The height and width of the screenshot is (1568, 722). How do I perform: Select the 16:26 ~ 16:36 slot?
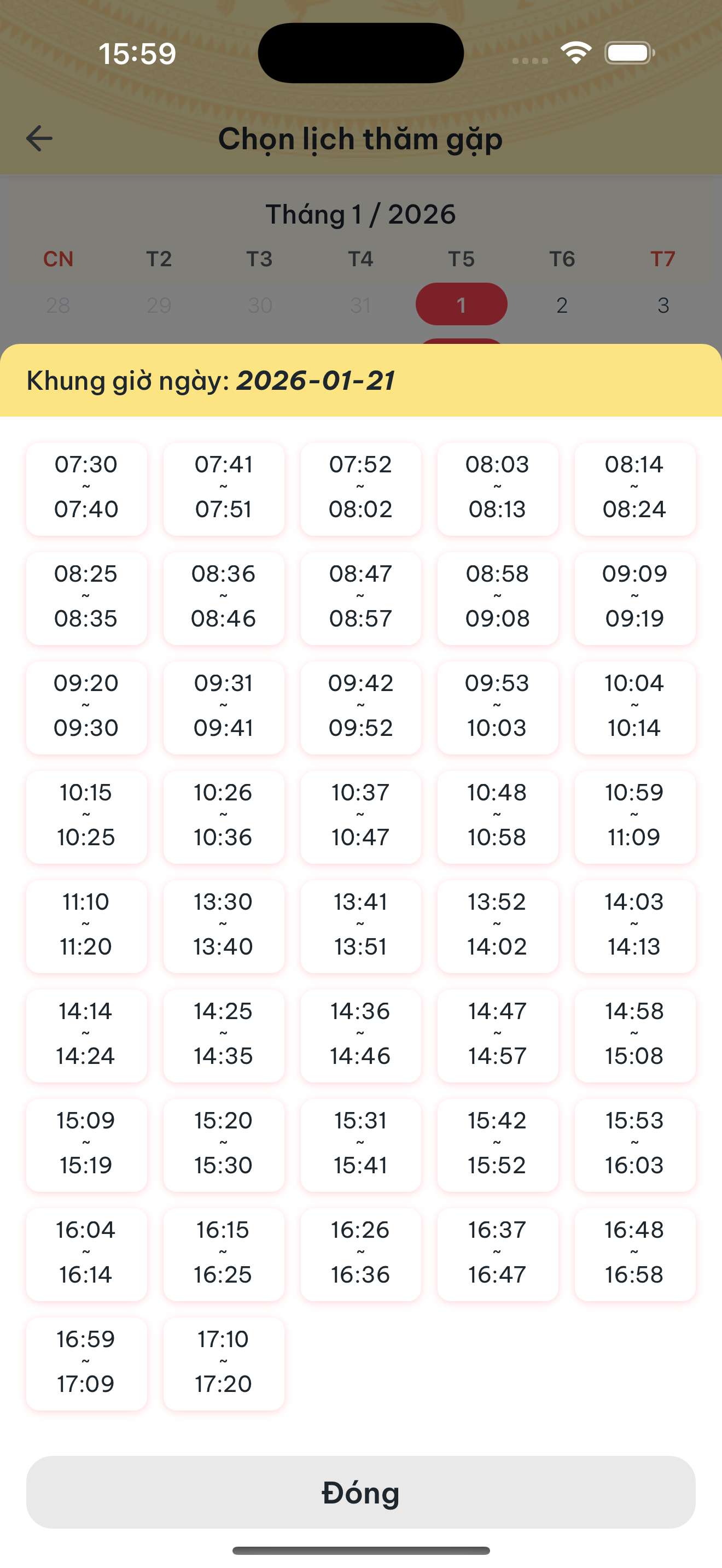[x=360, y=1253]
